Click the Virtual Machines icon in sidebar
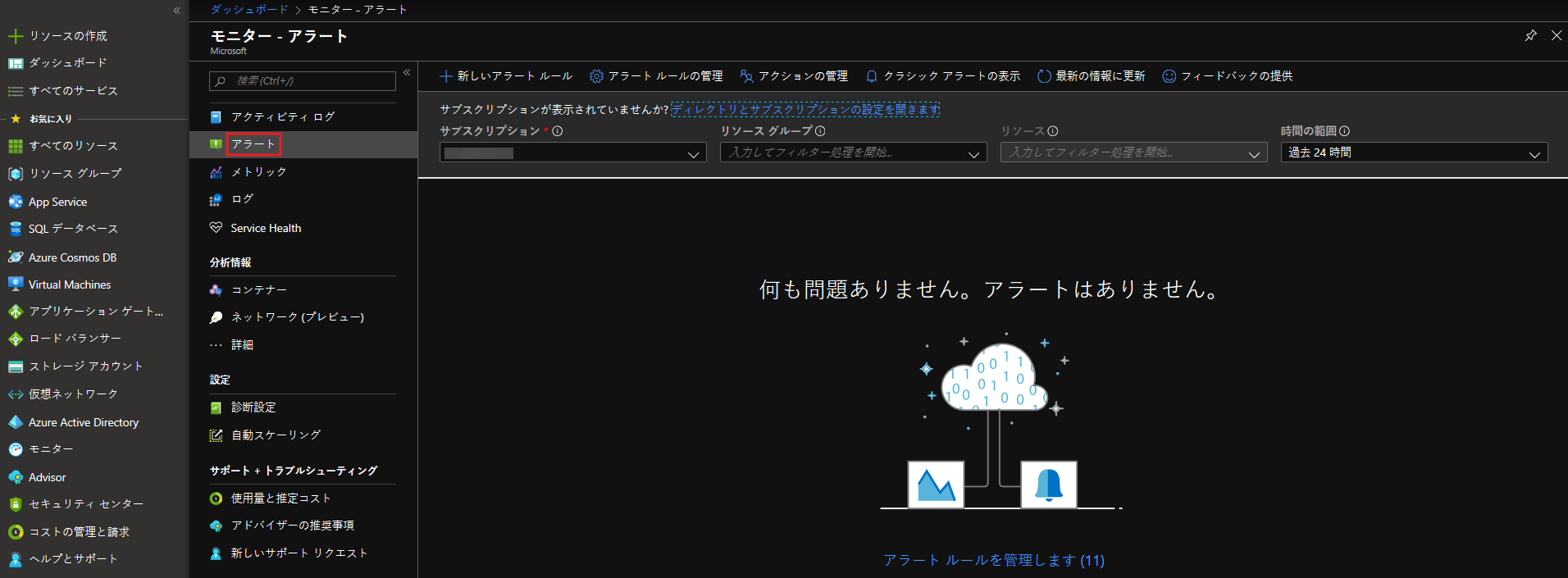 15,284
